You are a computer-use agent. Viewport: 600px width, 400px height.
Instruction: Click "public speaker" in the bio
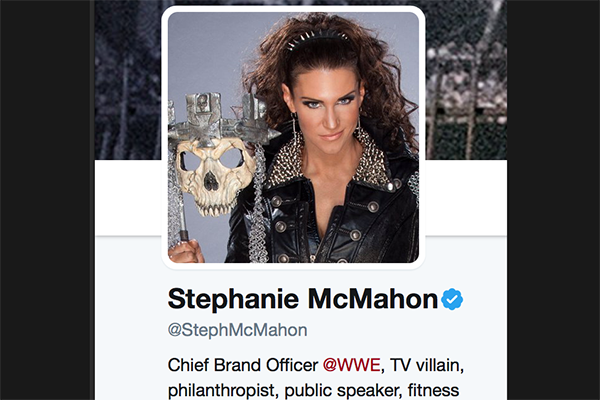click(341, 390)
